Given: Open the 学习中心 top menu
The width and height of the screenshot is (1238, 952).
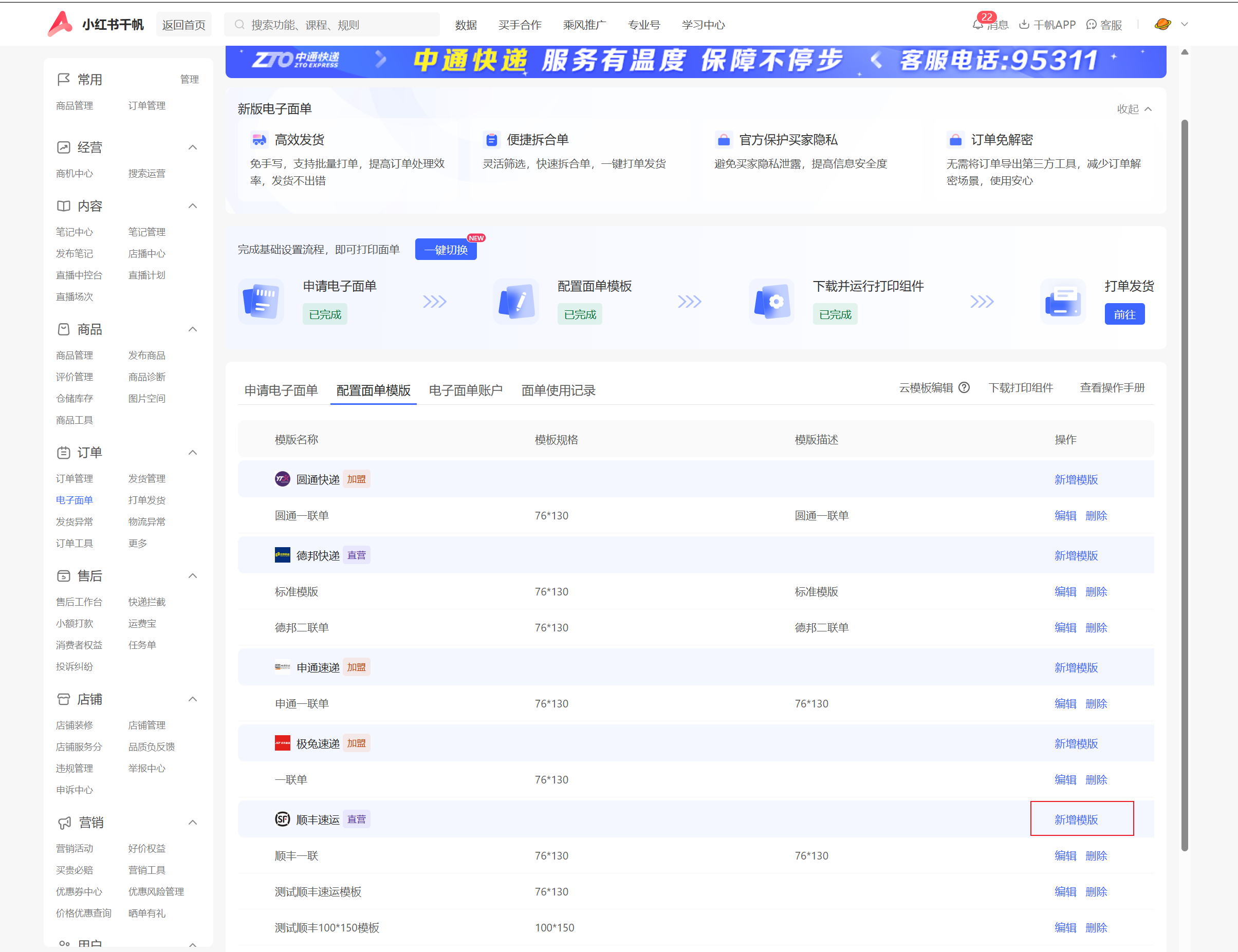Looking at the screenshot, I should (704, 25).
